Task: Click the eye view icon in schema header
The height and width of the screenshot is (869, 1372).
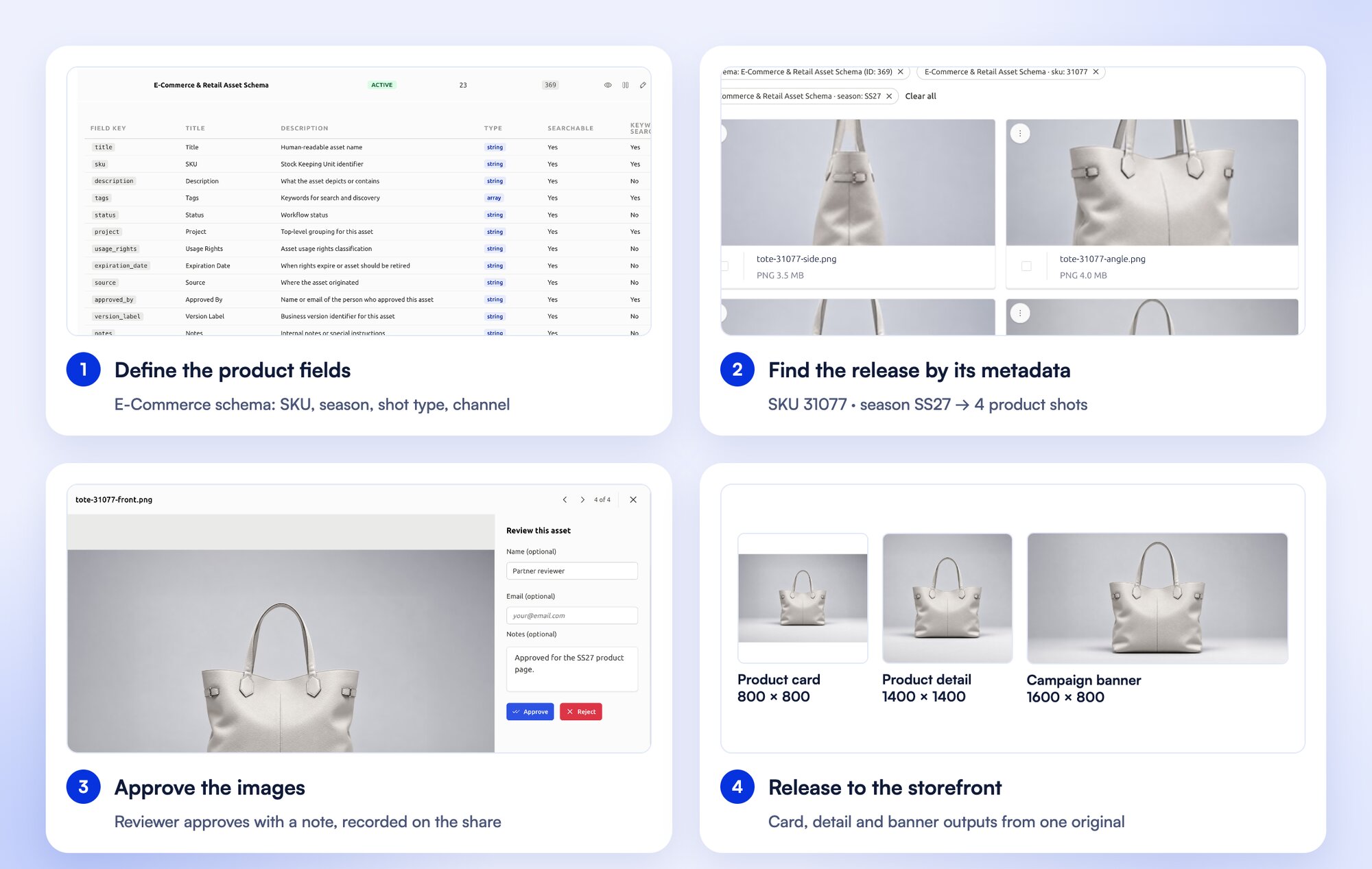Action: pos(608,85)
